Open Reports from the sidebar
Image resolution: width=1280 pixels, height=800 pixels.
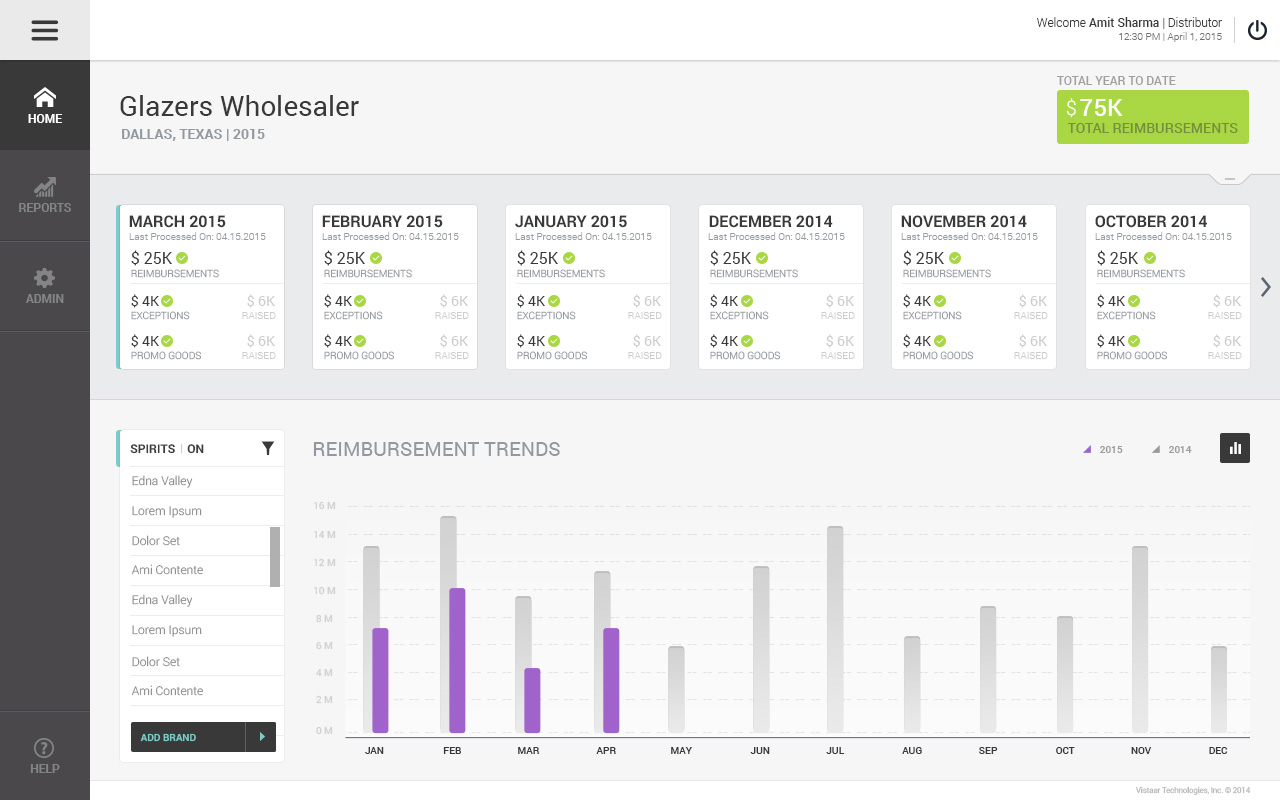pos(45,196)
